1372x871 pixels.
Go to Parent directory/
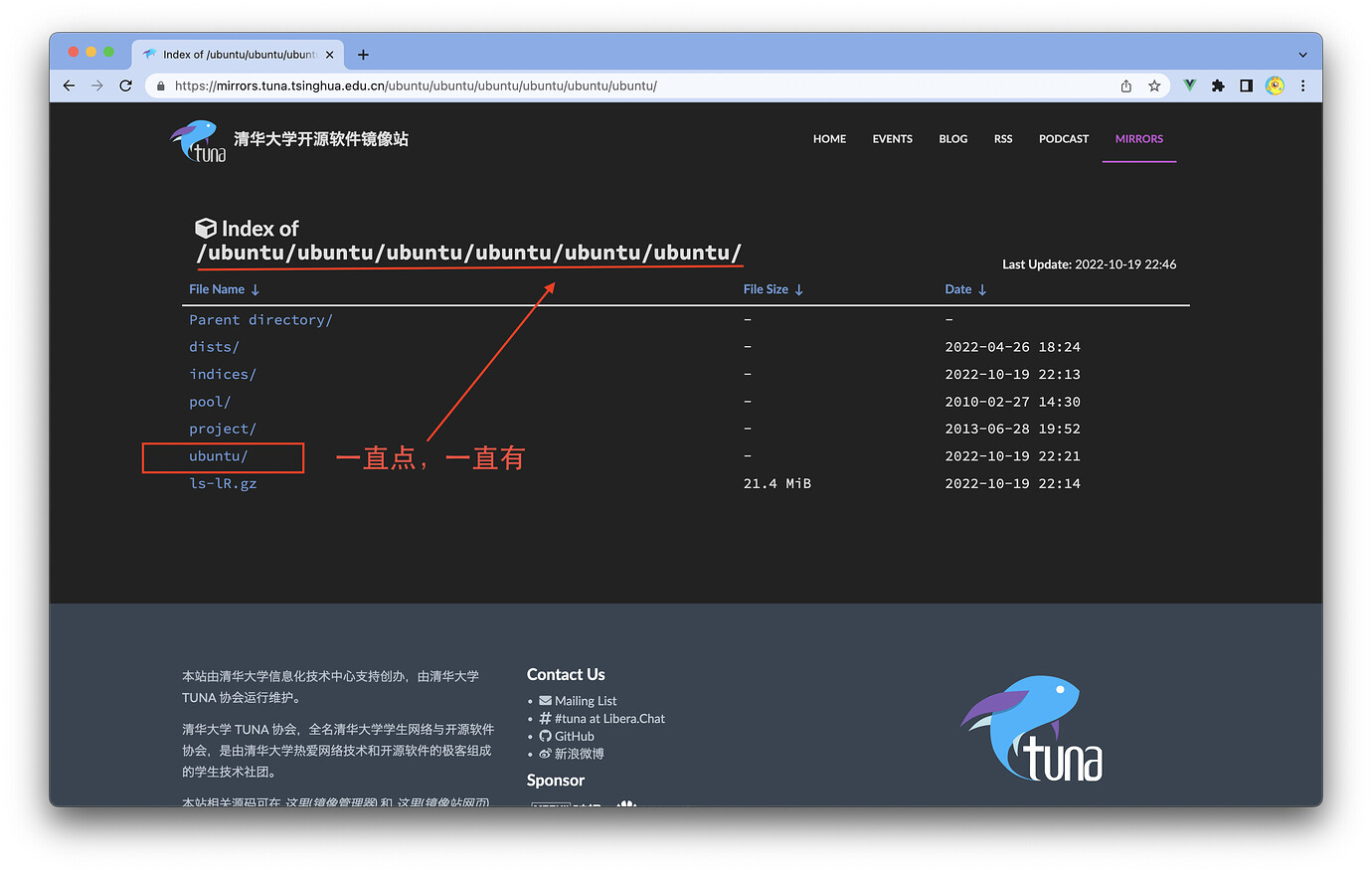(x=260, y=320)
